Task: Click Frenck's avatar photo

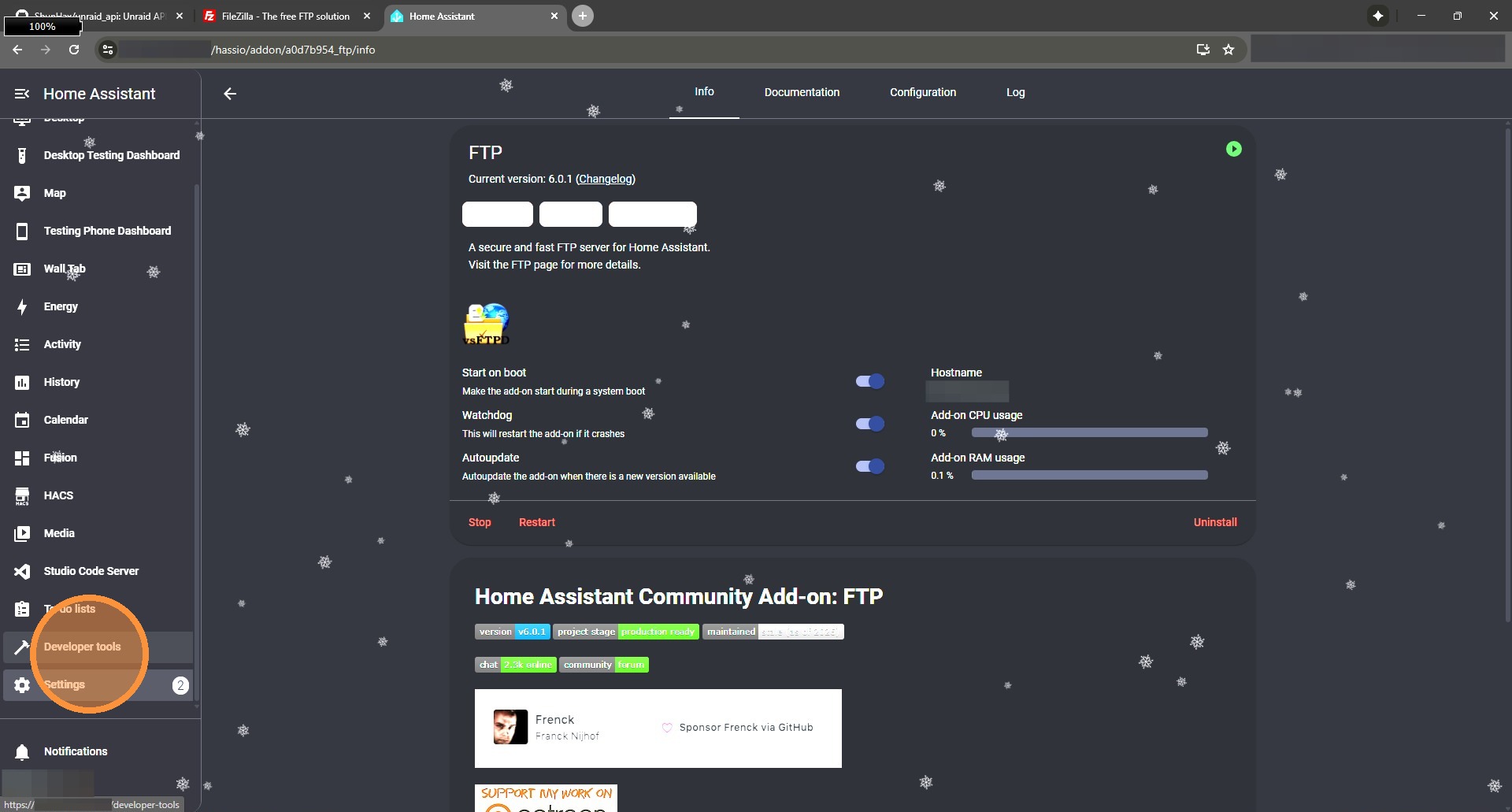Action: pos(510,727)
